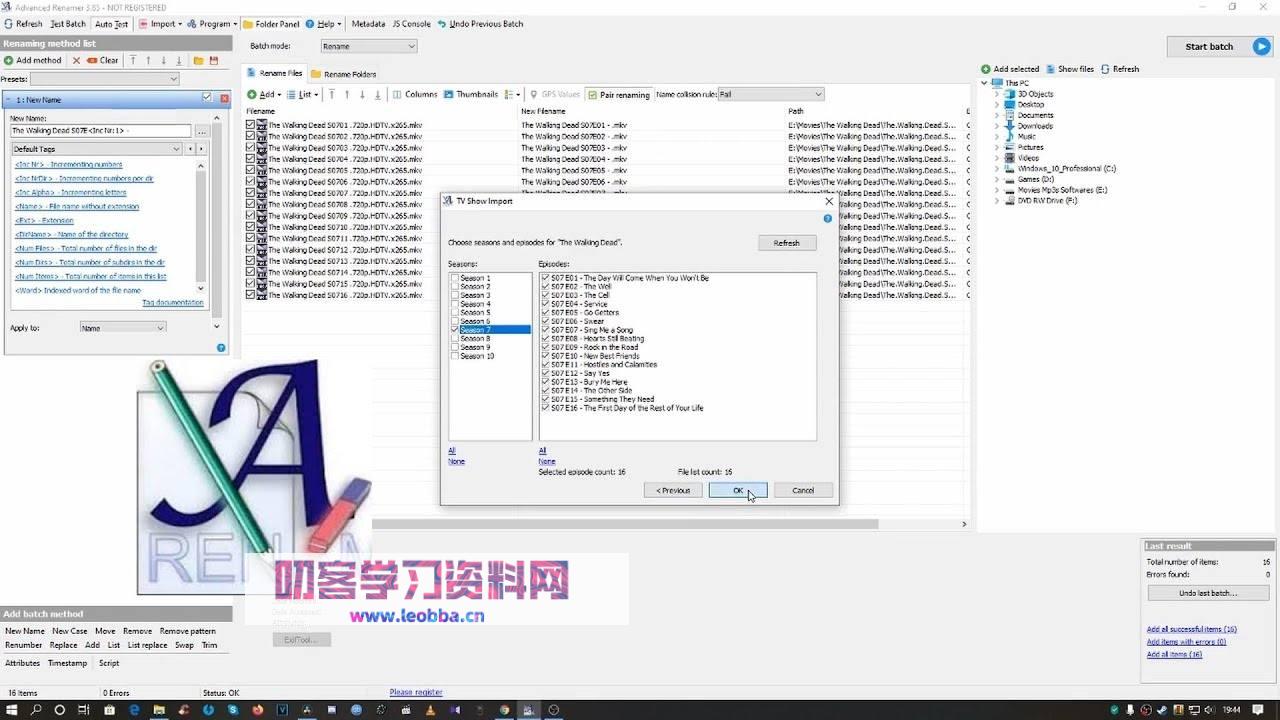Open Name collision rule Fail dropdown
The height and width of the screenshot is (720, 1280).
coord(770,94)
